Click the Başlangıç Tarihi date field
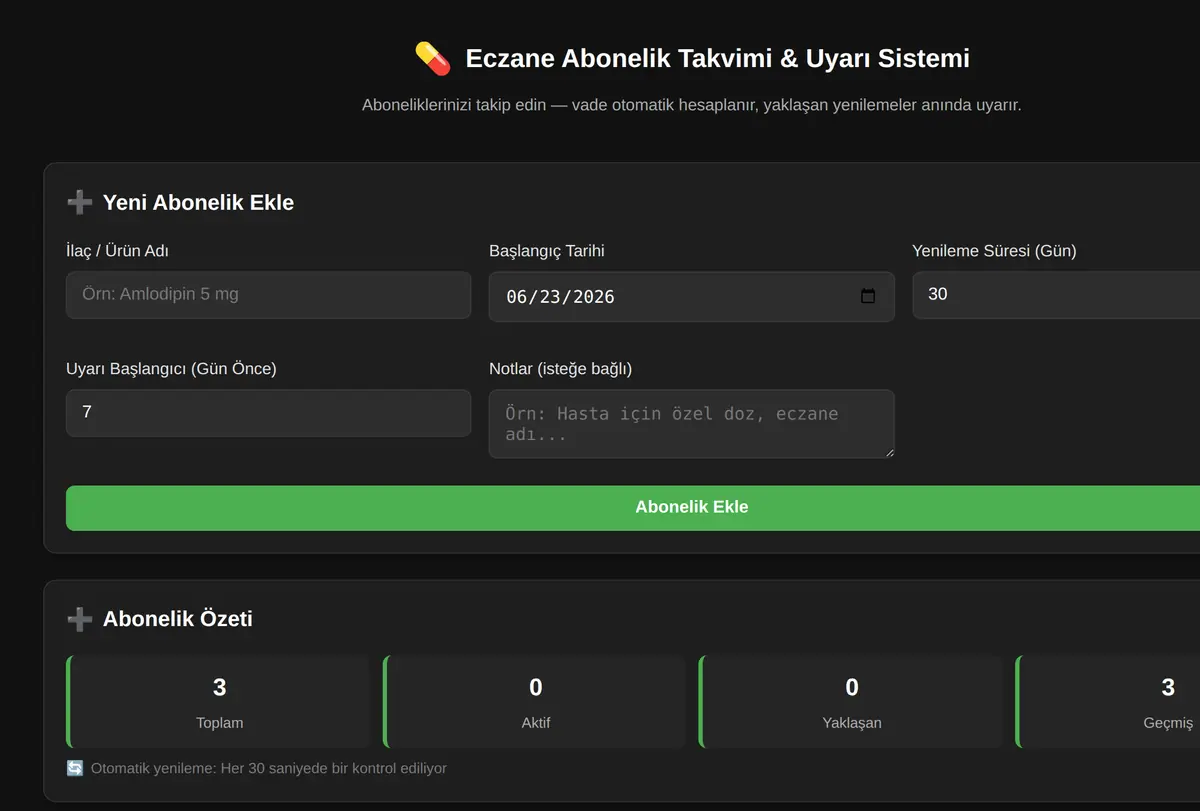The width and height of the screenshot is (1200, 811). pyautogui.click(x=691, y=297)
